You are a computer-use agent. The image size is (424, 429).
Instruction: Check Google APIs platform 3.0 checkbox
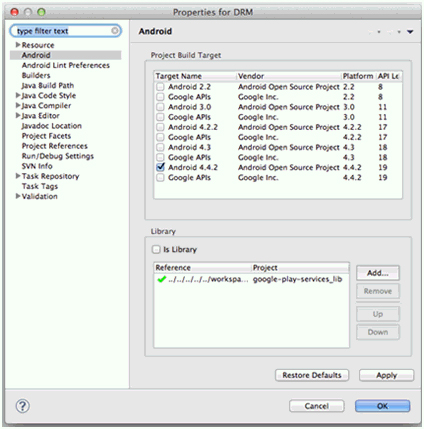pyautogui.click(x=160, y=117)
